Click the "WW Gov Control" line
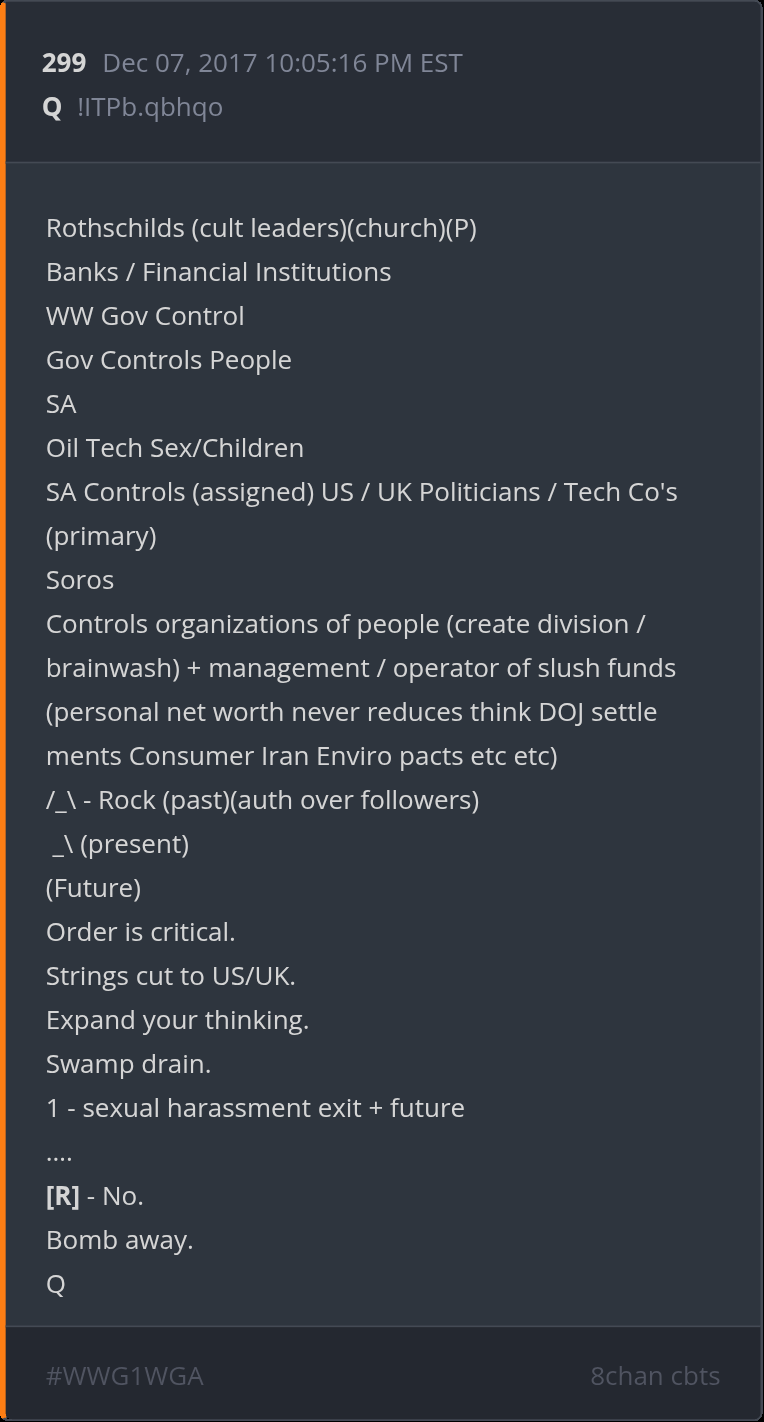Image resolution: width=764 pixels, height=1422 pixels. pyautogui.click(x=145, y=316)
